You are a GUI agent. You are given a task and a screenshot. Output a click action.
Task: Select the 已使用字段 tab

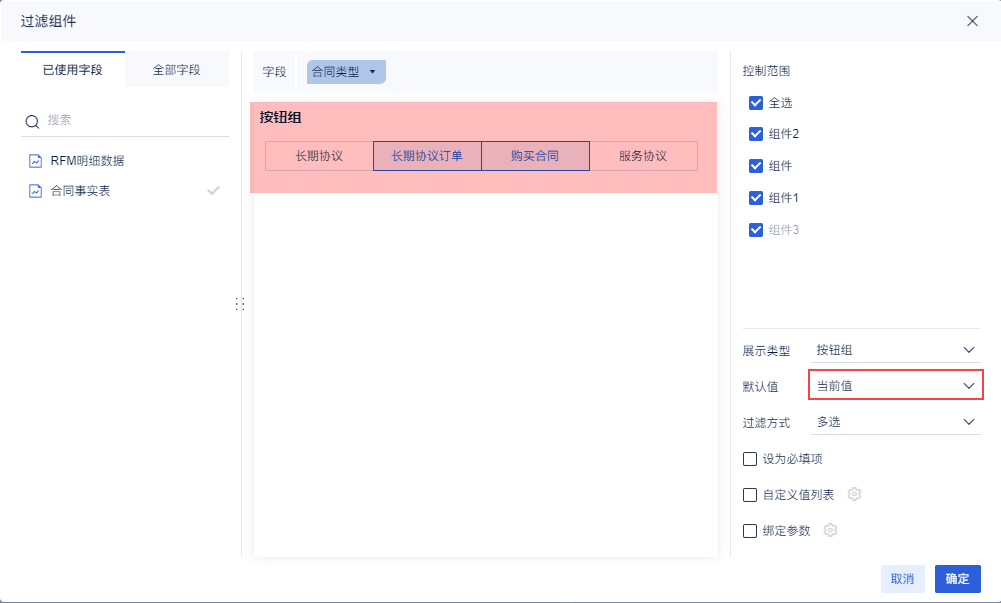tap(72, 70)
